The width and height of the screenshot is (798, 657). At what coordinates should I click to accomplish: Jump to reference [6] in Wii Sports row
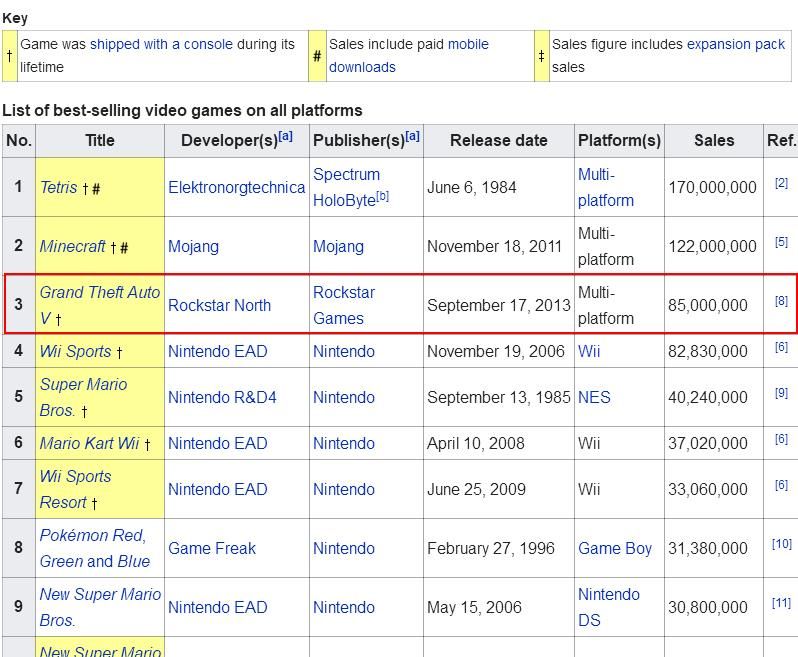(x=781, y=347)
